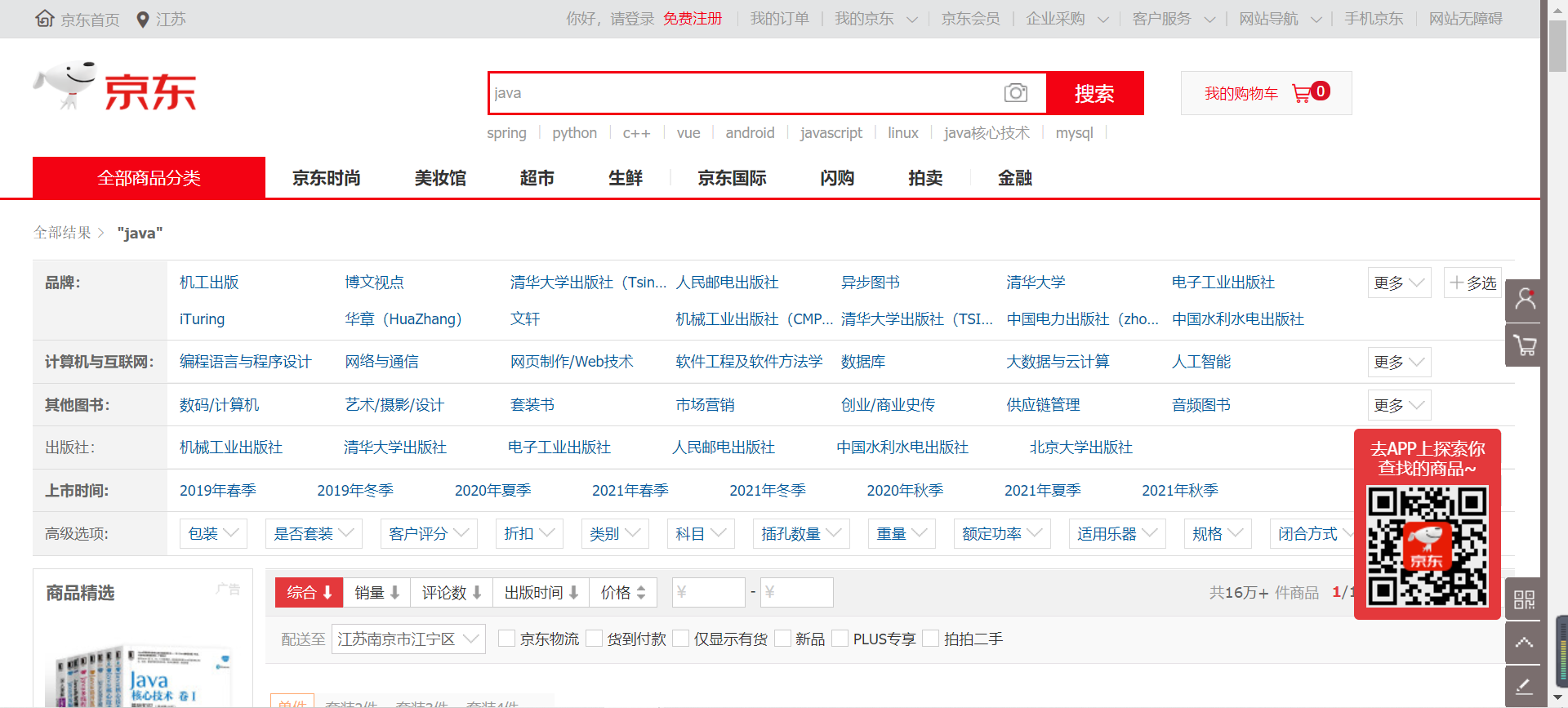Go to 美妆馆 nav tab
This screenshot has height=708, width=1568.
pyautogui.click(x=440, y=178)
